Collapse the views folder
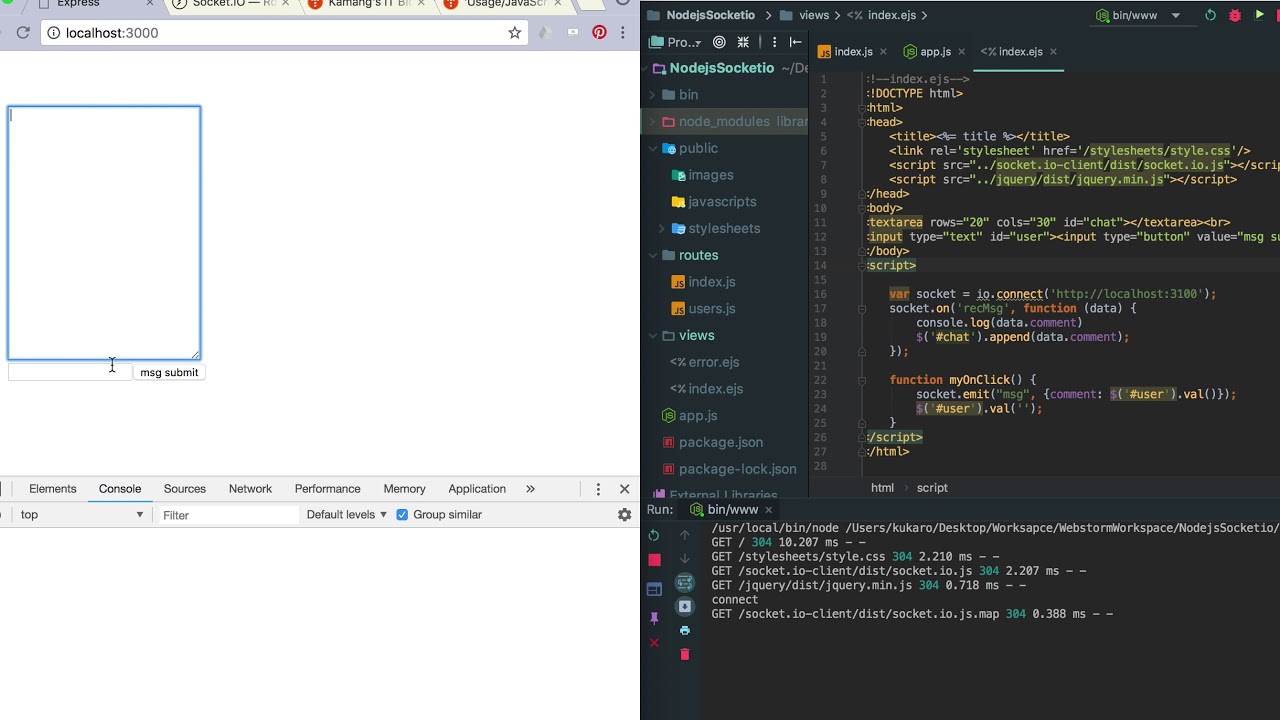This screenshot has width=1280, height=720. [x=653, y=336]
